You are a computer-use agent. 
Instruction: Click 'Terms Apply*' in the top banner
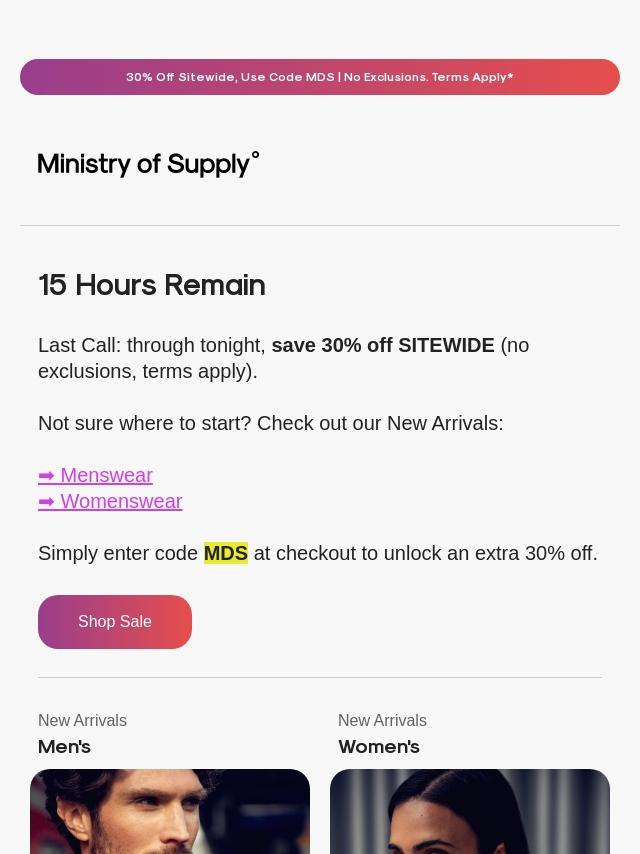(472, 77)
